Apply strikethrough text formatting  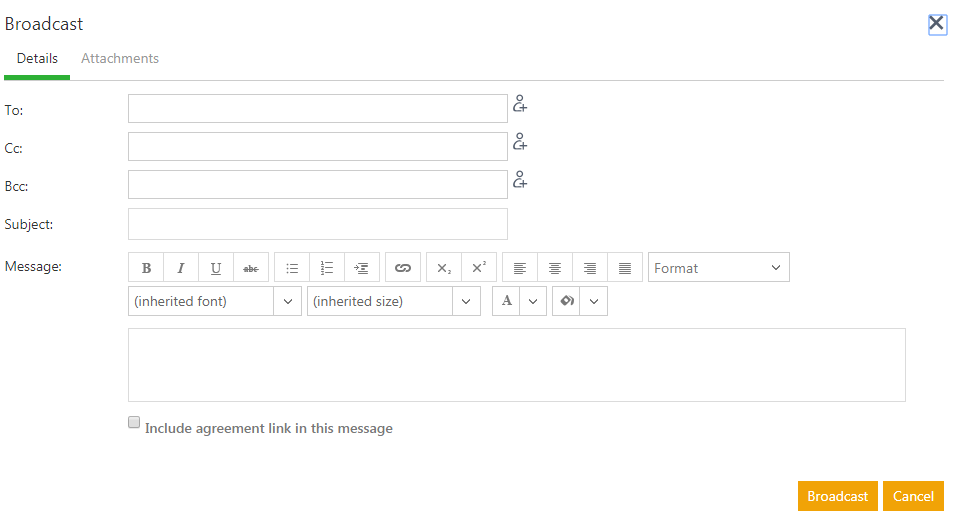[x=251, y=268]
